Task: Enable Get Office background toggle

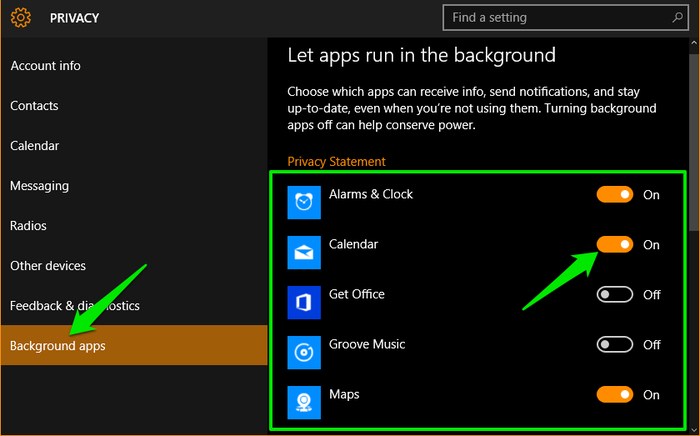Action: [615, 295]
